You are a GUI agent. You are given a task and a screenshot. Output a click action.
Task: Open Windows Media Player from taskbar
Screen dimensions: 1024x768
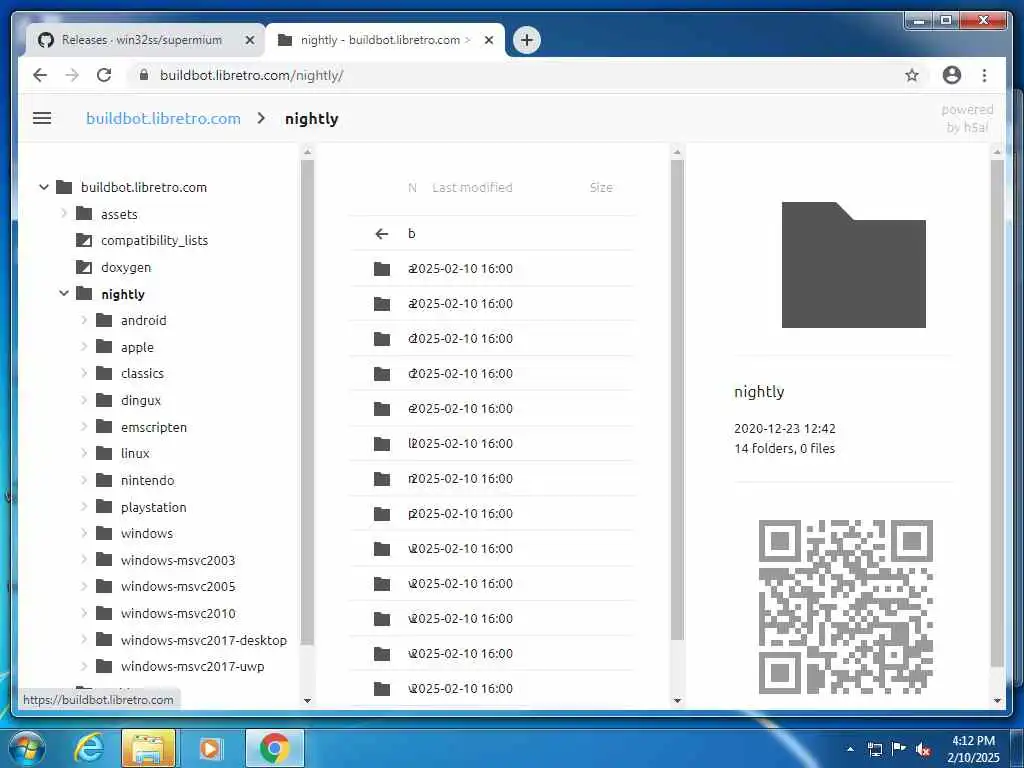coord(210,748)
